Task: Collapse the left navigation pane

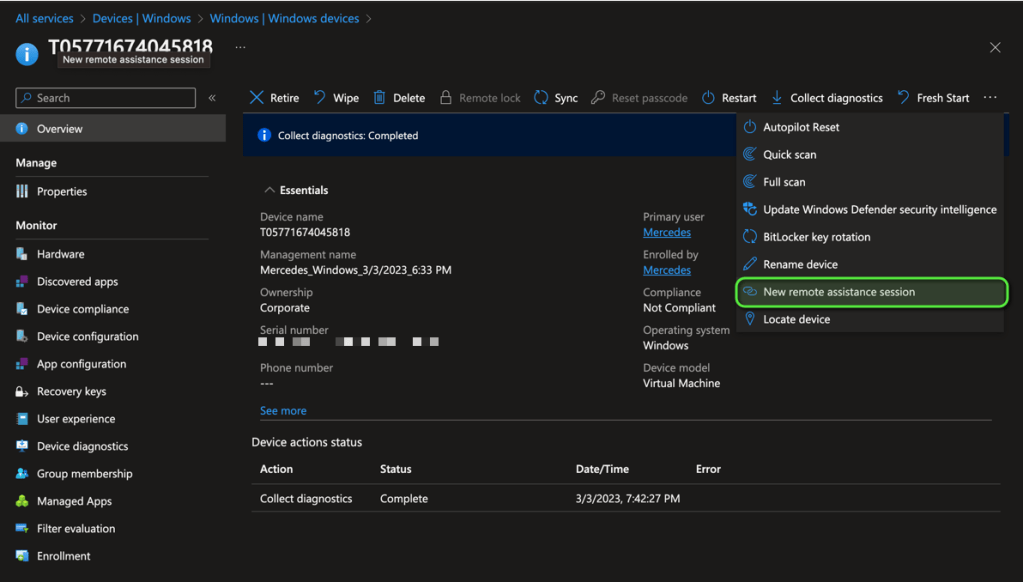Action: 212,98
